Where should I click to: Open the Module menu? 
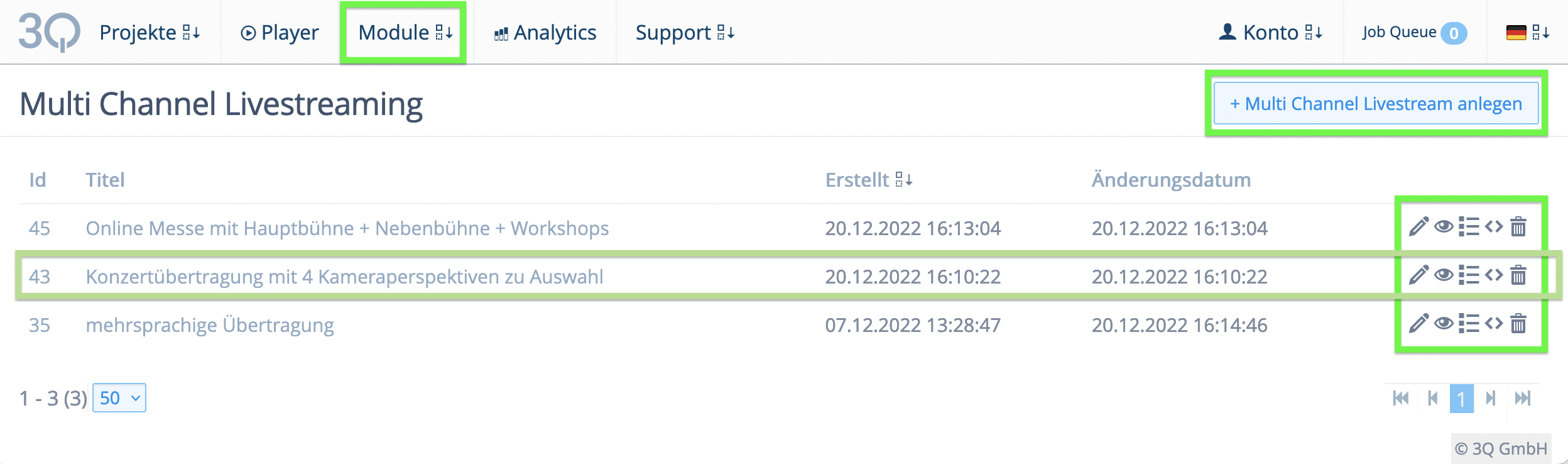tap(404, 32)
